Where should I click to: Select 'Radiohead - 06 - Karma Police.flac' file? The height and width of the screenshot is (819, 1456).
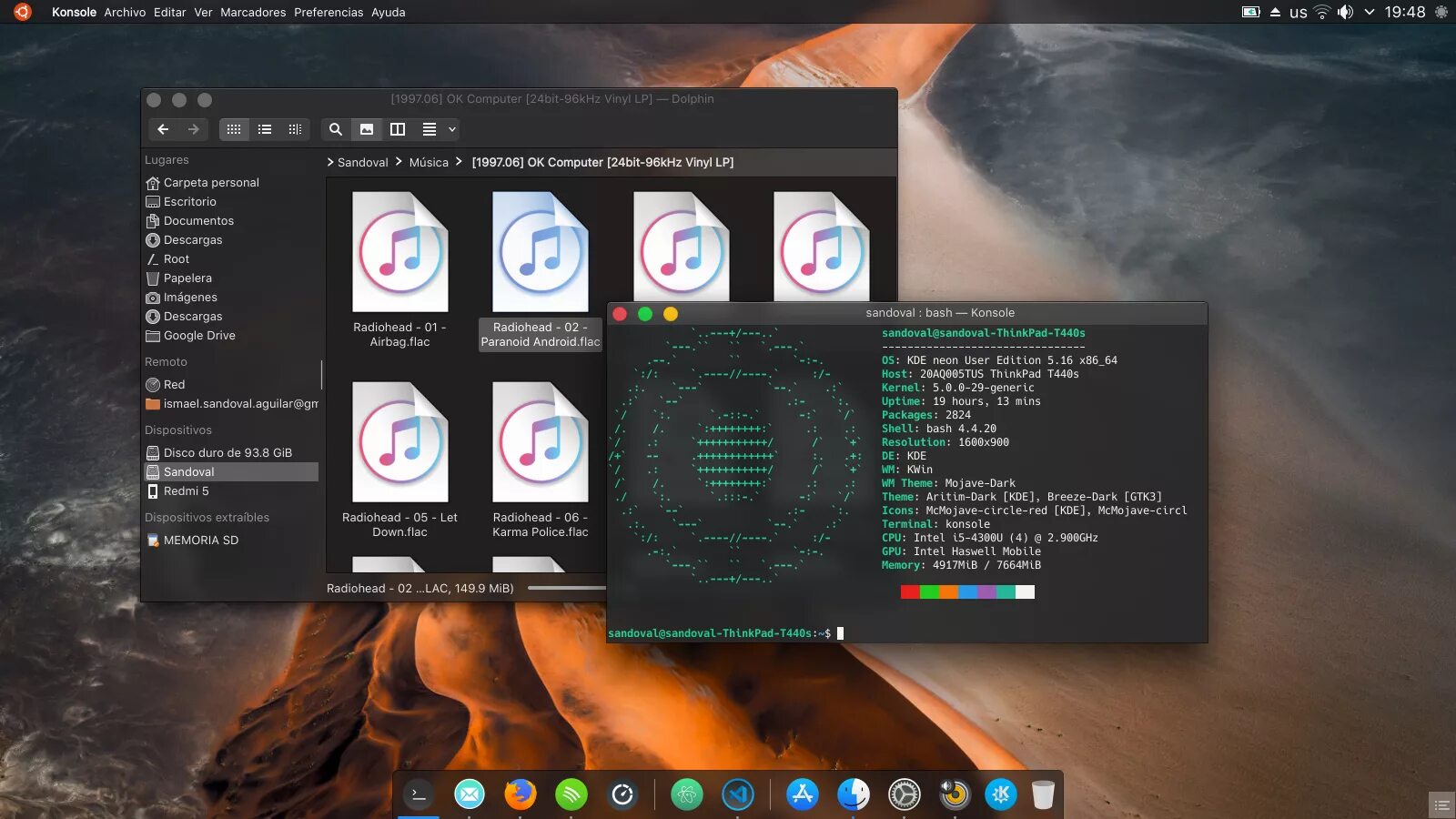coord(541,460)
